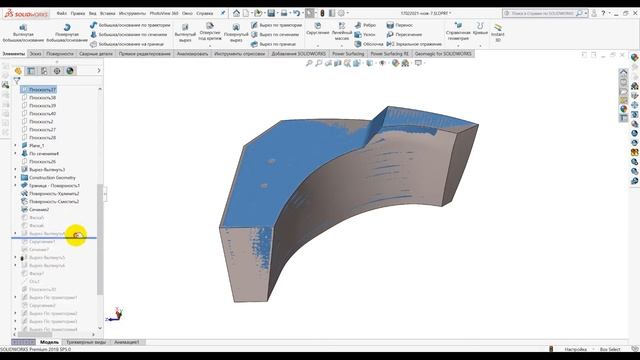
Task: Switch to Geomagic for SOLIDWORKS tab
Action: tap(443, 54)
